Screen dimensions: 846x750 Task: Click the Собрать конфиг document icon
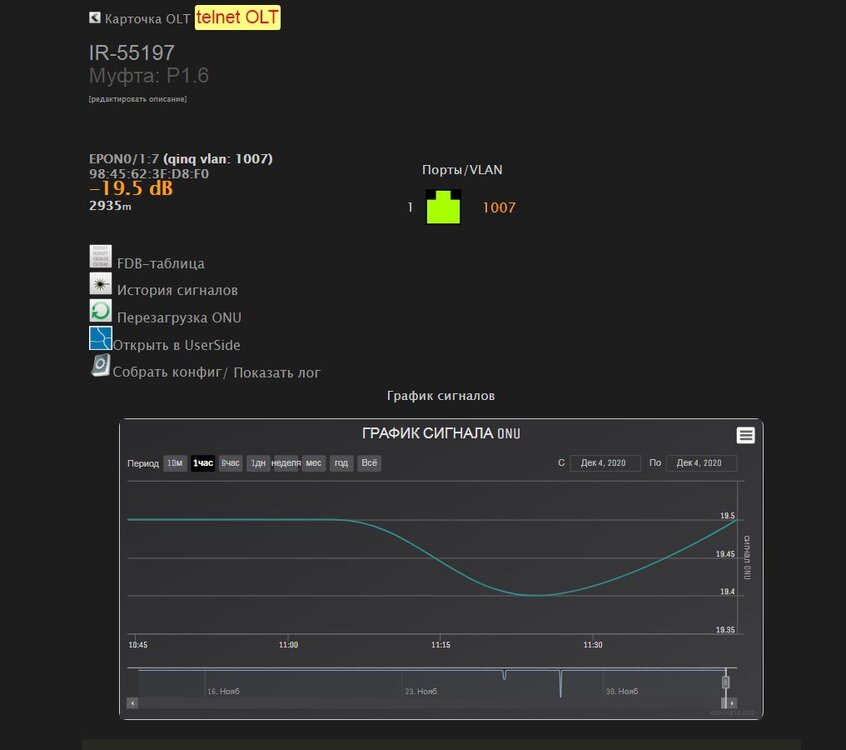coord(100,365)
